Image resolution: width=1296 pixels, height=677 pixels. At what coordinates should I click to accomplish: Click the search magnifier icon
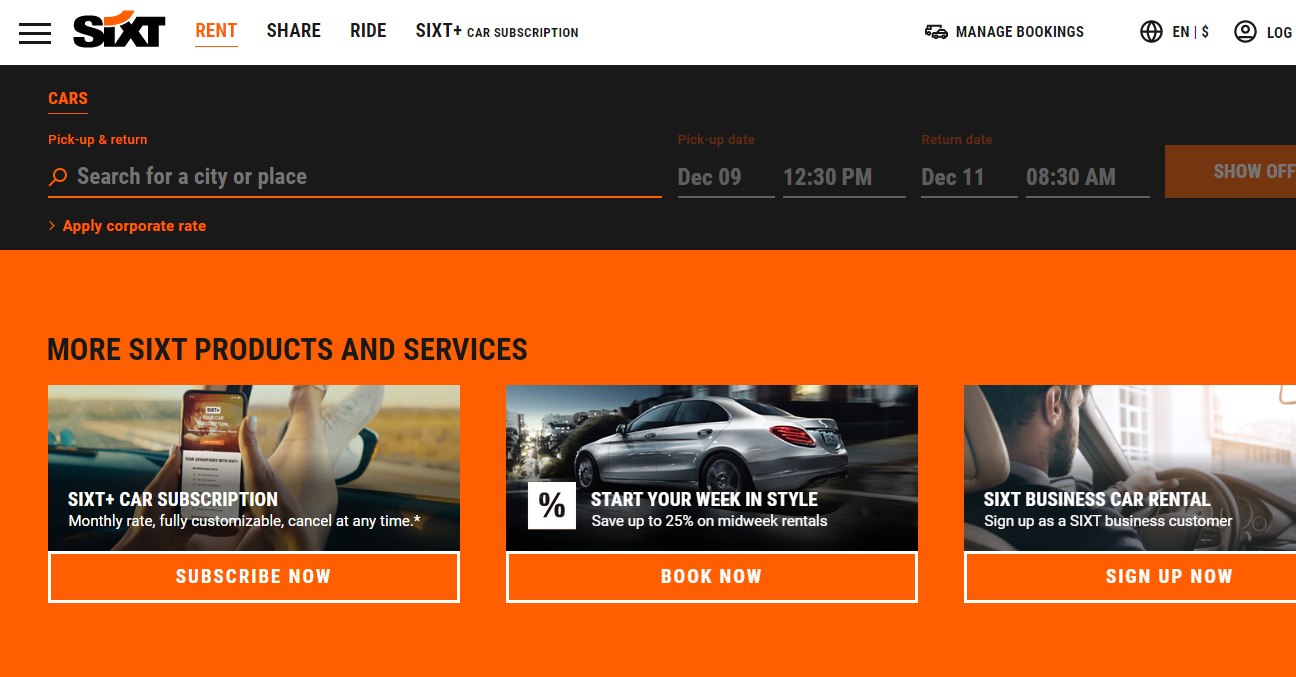point(58,177)
